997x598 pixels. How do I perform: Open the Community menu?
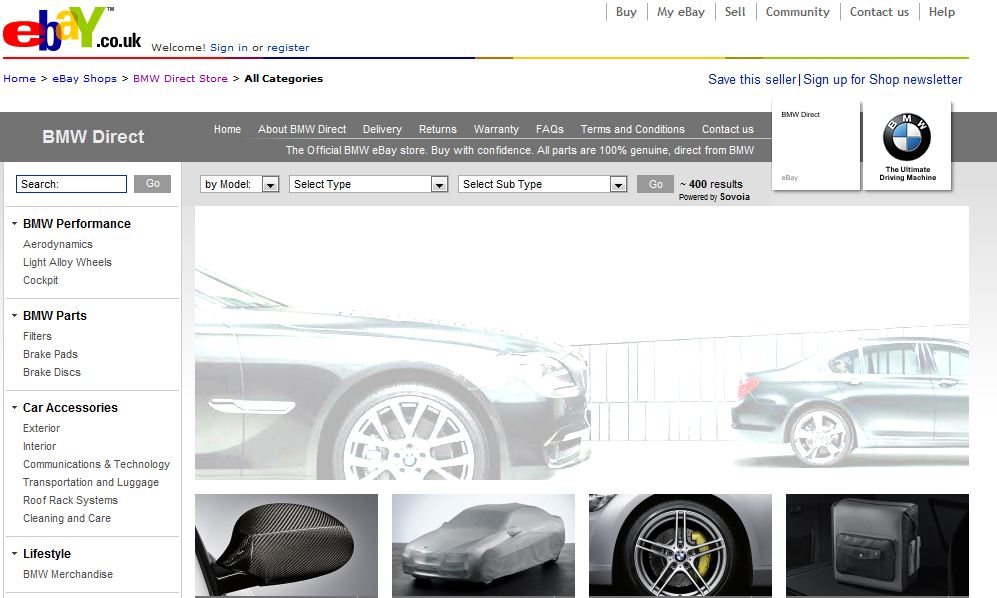797,11
